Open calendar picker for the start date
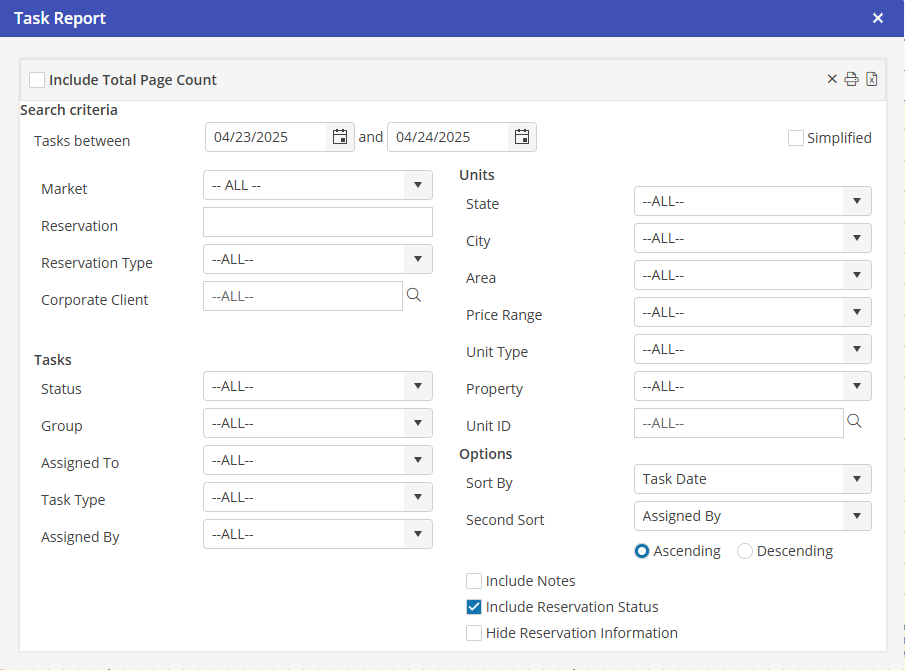 (x=340, y=137)
